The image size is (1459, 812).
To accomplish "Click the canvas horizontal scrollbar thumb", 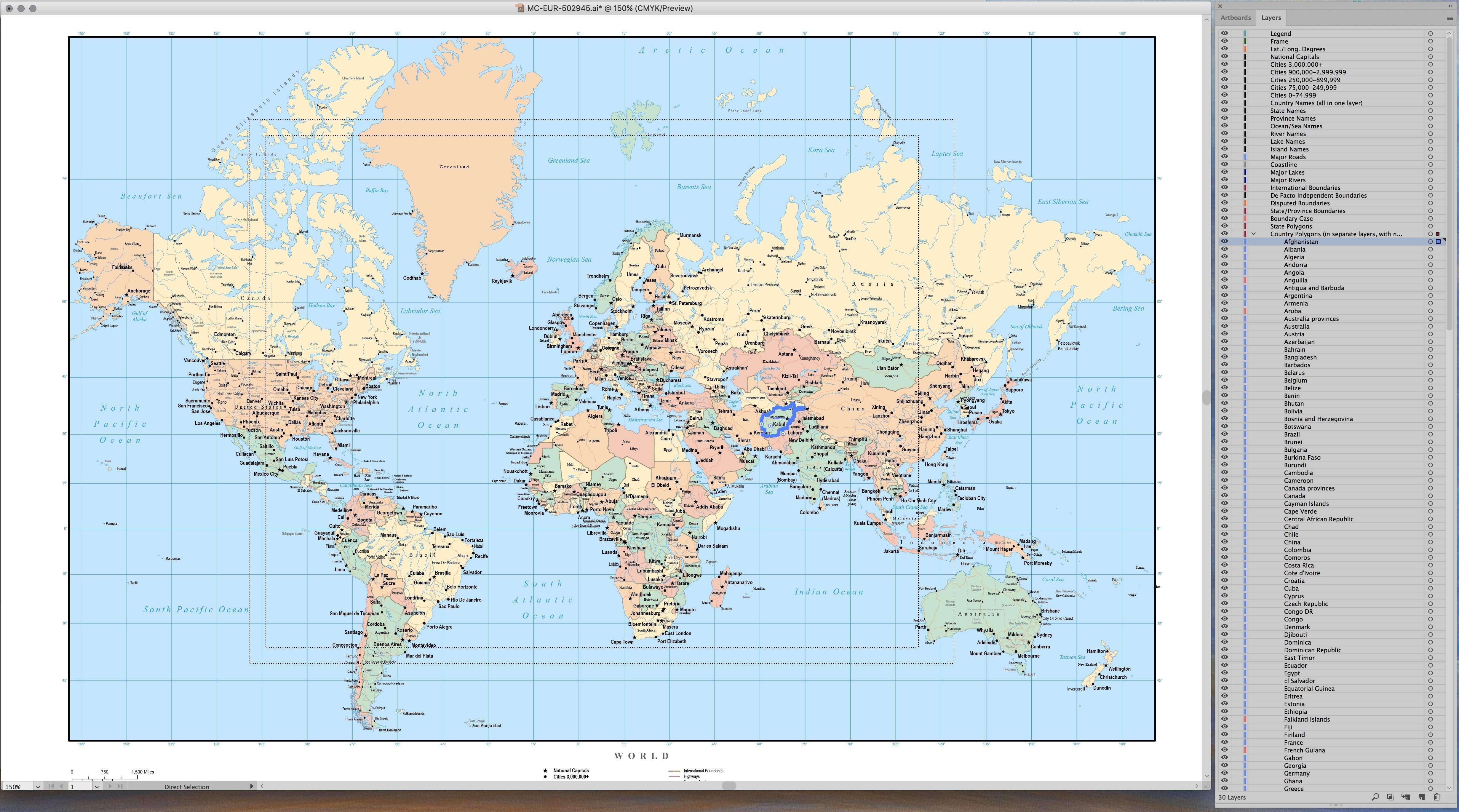I will (x=729, y=786).
